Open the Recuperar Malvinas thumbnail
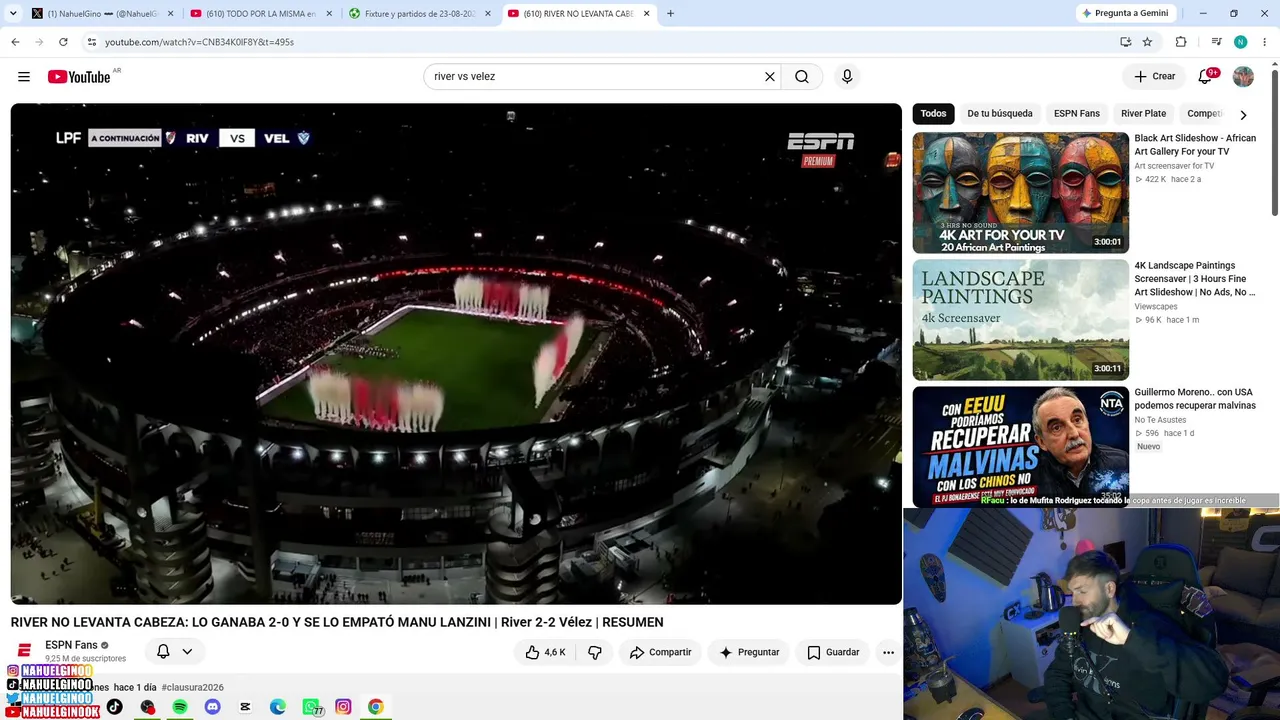Screen dimensions: 1280x720 pyautogui.click(x=1020, y=446)
